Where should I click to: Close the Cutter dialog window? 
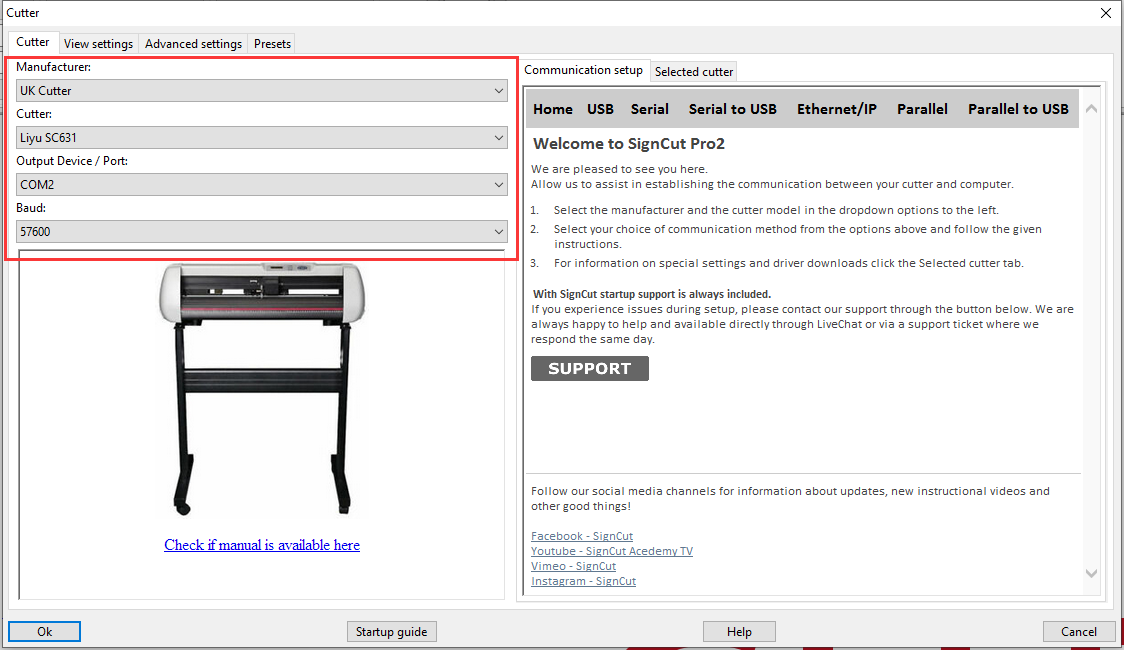tap(1106, 13)
